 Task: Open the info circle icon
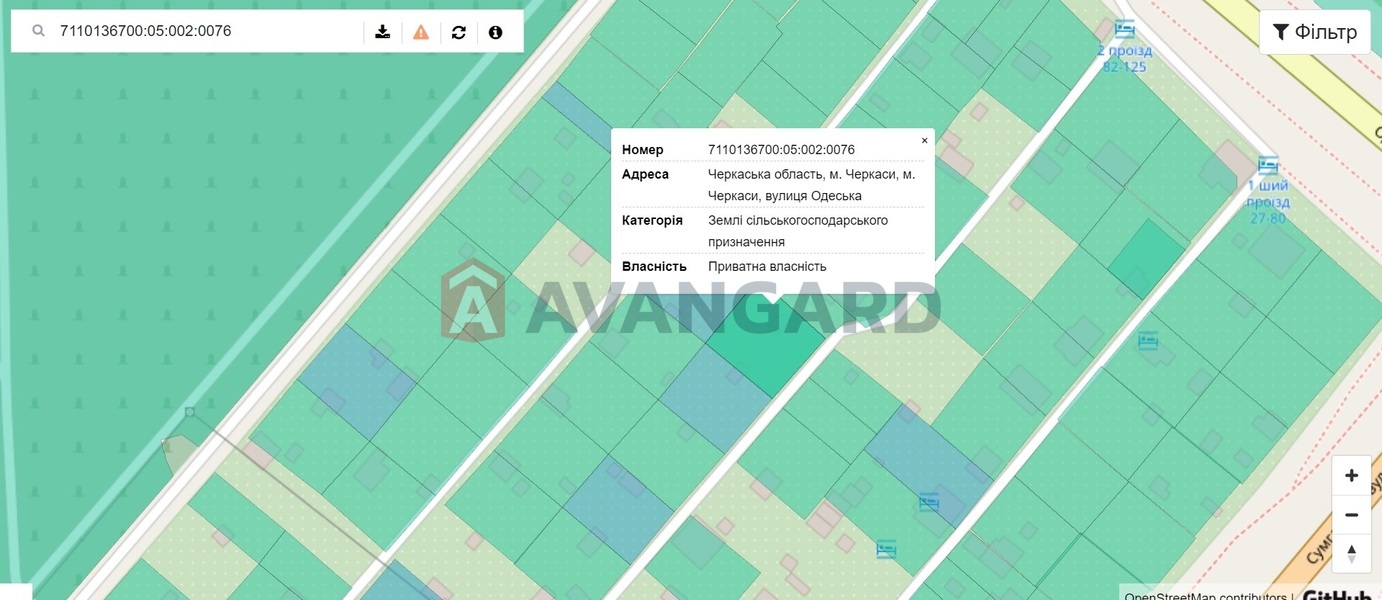point(496,32)
